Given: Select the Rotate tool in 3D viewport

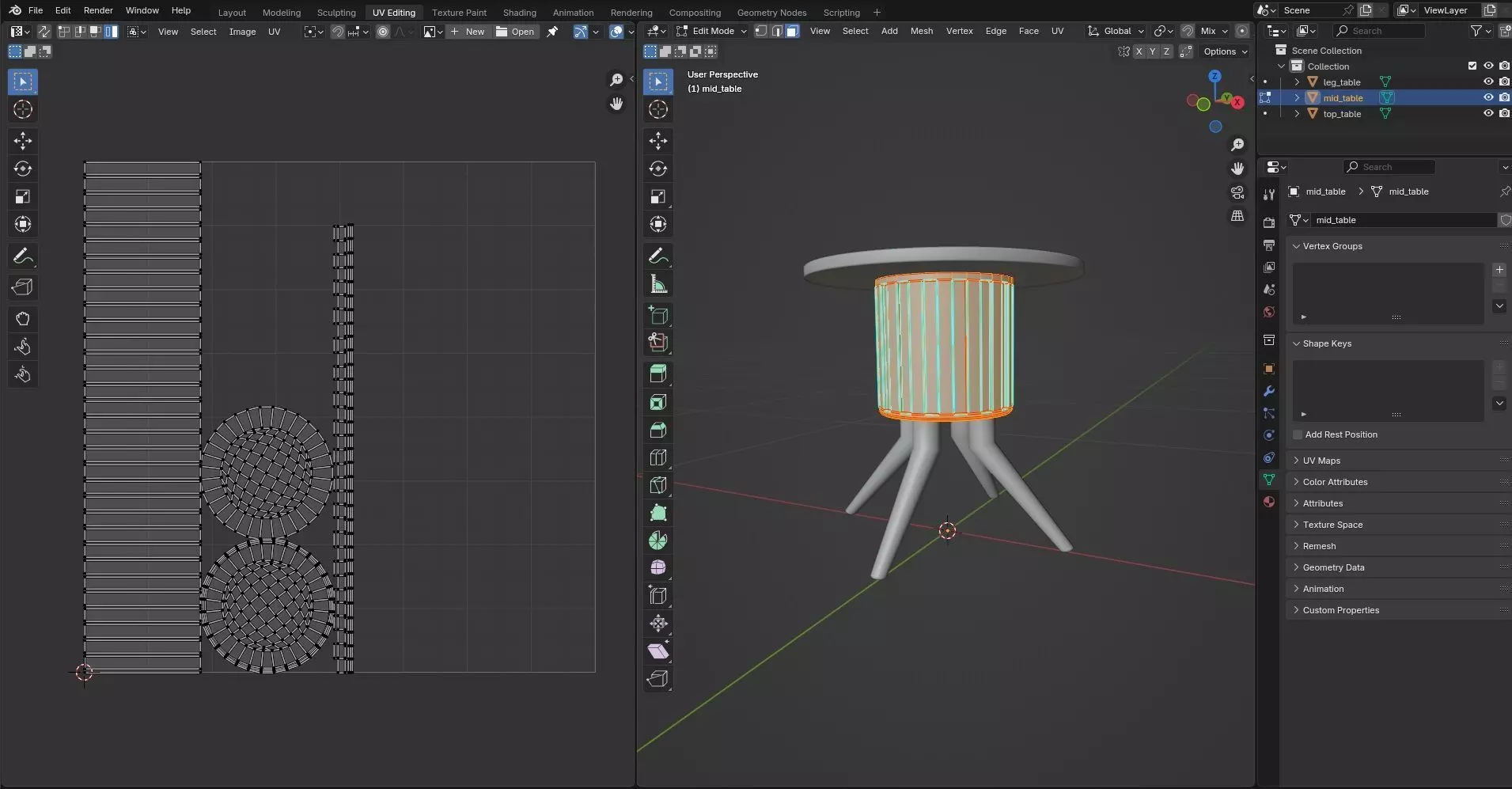Looking at the screenshot, I should coord(658,169).
